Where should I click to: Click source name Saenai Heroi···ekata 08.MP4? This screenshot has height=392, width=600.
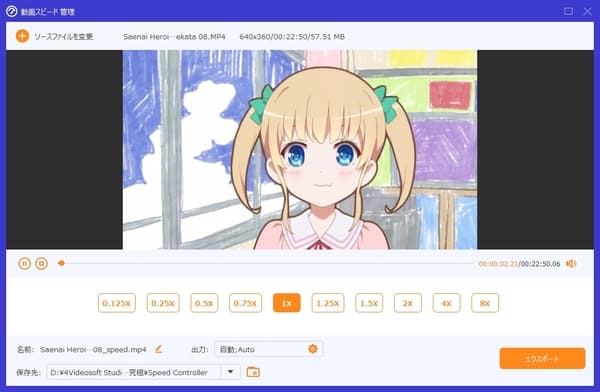174,37
